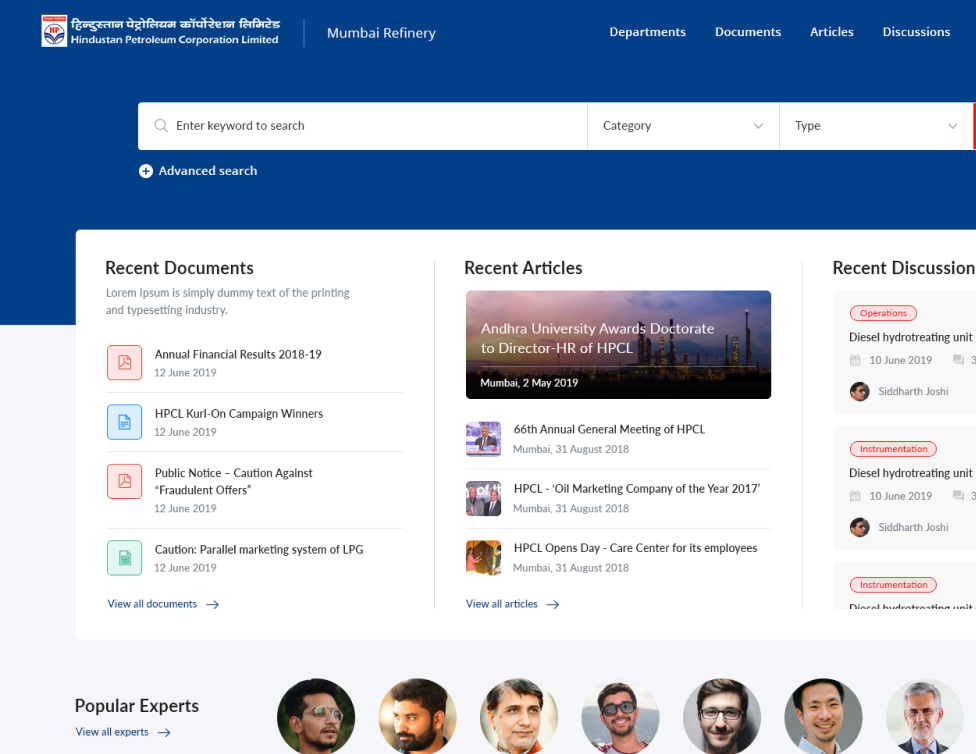
Task: Open the Type dropdown
Action: pyautogui.click(x=875, y=126)
